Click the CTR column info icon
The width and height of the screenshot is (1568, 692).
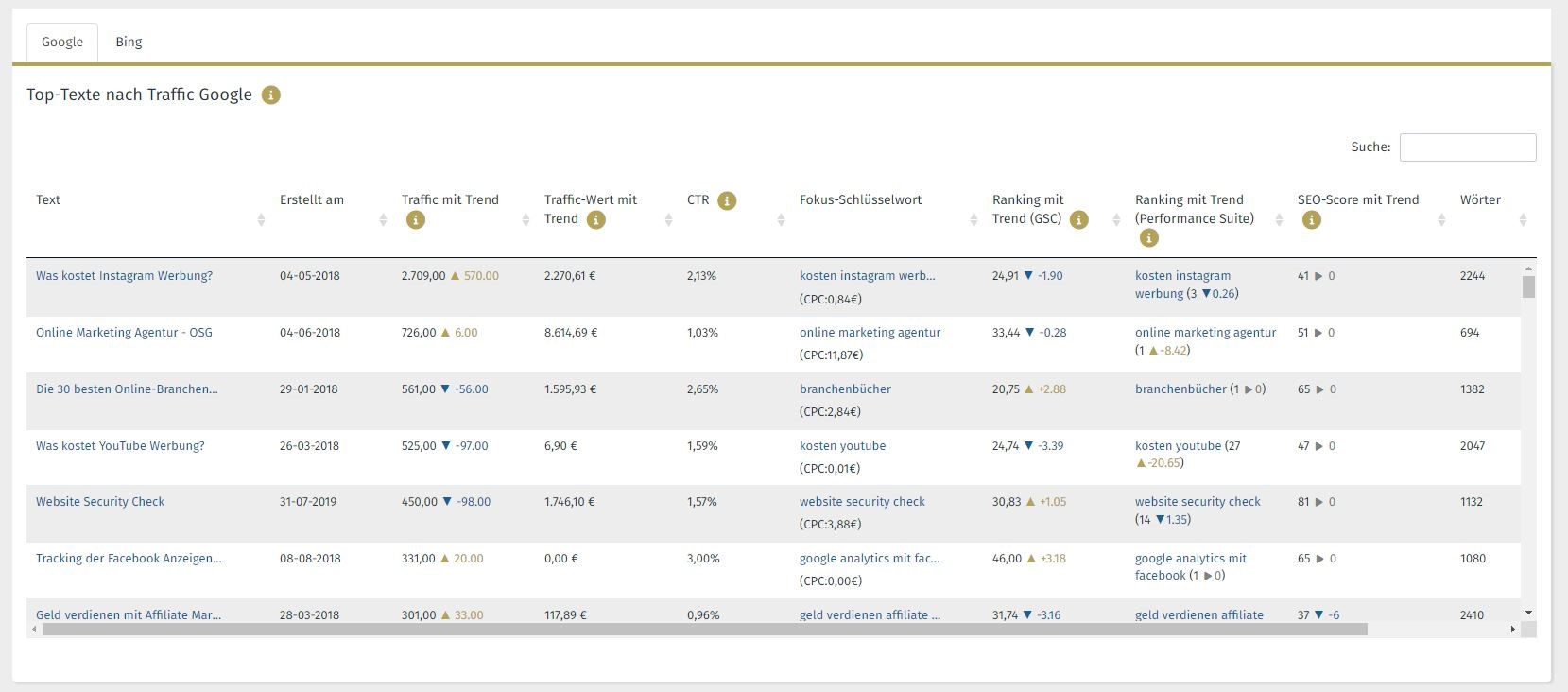(x=727, y=201)
